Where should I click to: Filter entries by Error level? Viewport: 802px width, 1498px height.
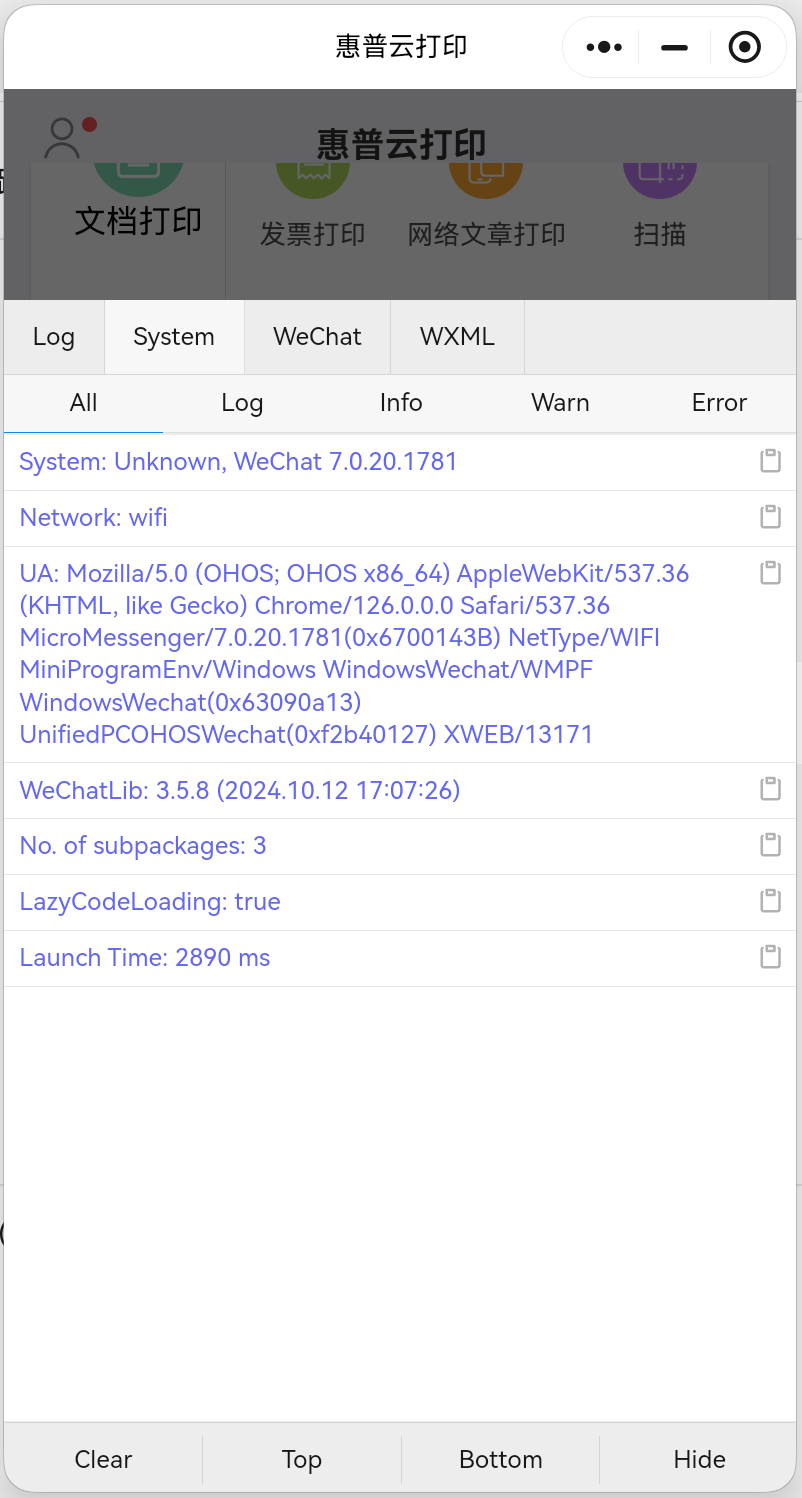(x=719, y=403)
